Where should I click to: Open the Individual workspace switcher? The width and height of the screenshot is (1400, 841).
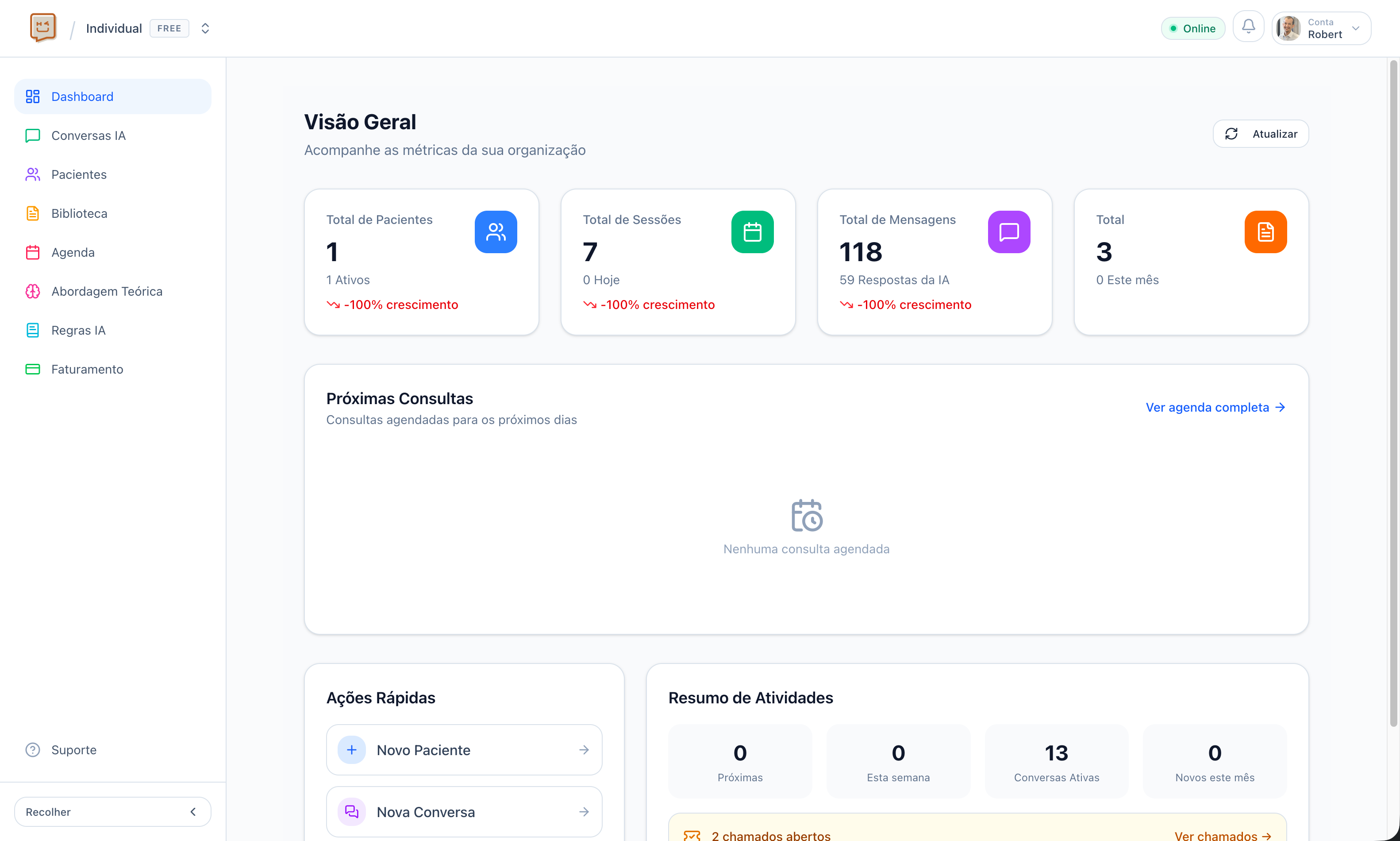(204, 28)
